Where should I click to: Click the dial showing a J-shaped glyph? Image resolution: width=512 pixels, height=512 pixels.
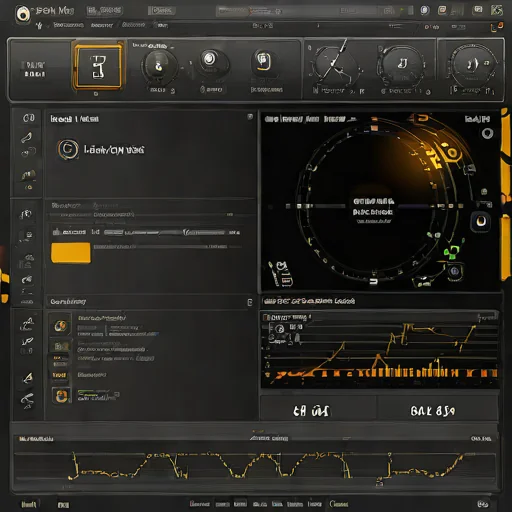point(402,64)
